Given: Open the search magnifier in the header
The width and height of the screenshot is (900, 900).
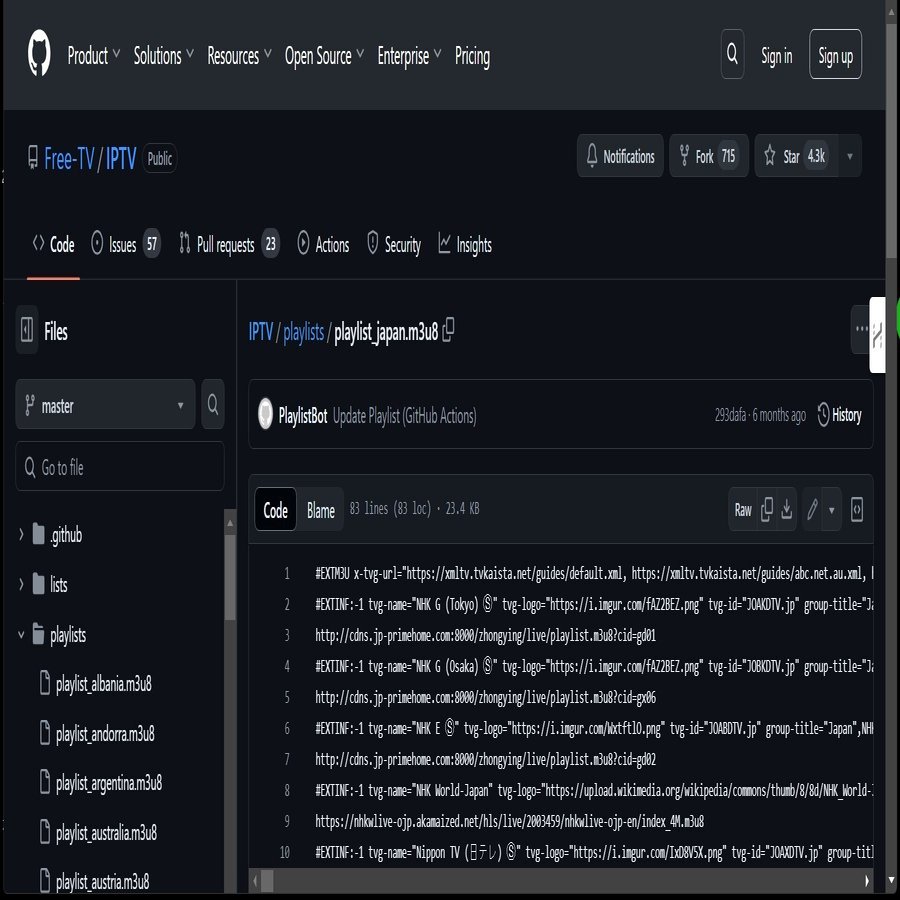Looking at the screenshot, I should 732,54.
